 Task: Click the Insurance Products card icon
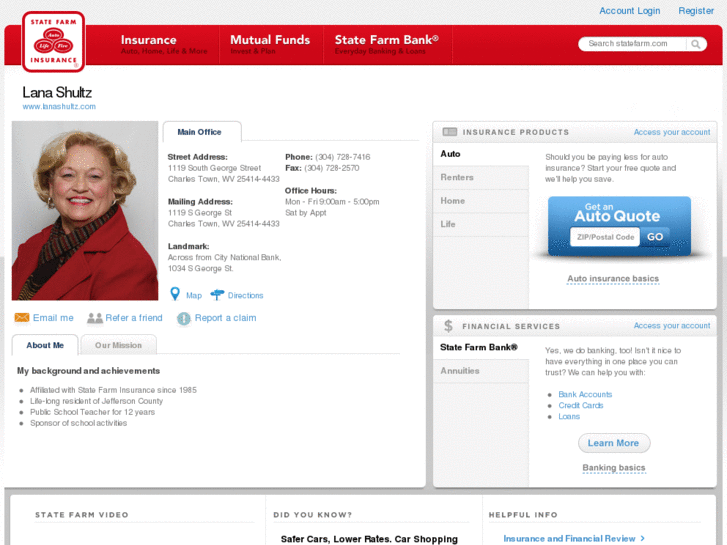(449, 132)
